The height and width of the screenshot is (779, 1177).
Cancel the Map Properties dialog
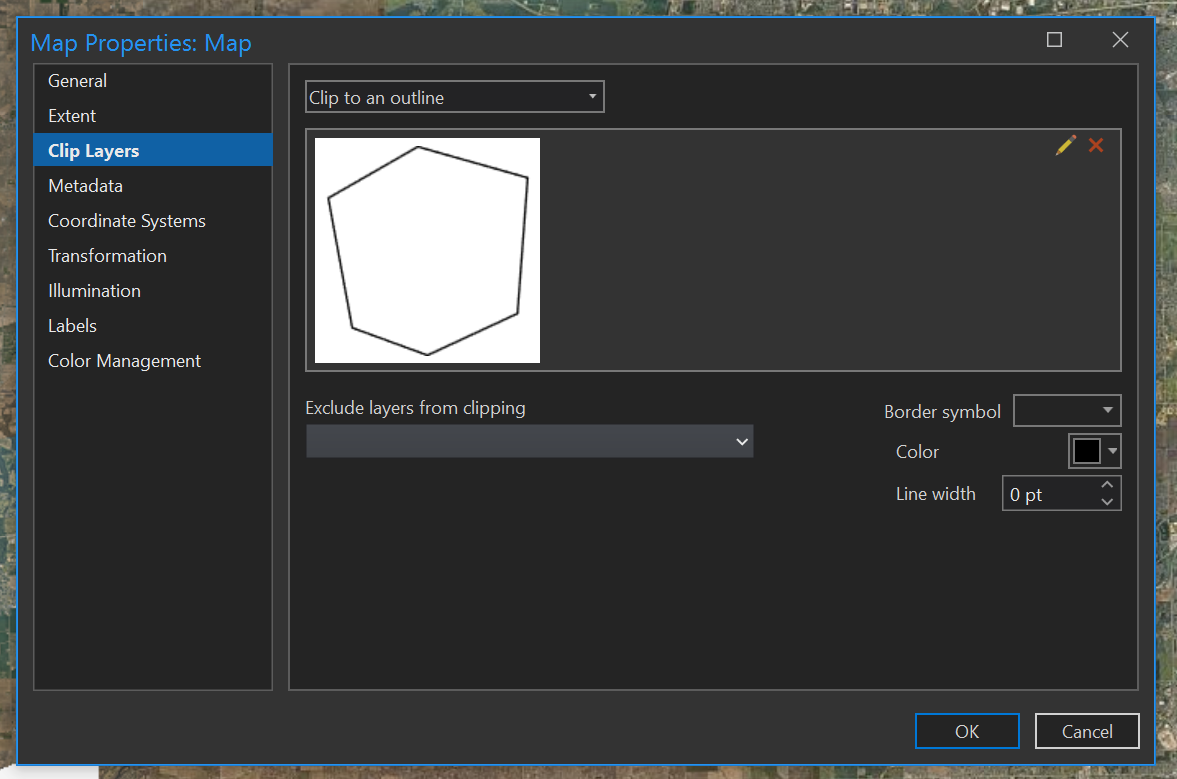pyautogui.click(x=1086, y=731)
